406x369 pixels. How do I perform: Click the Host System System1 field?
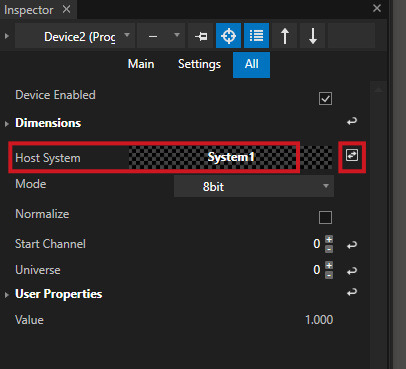click(x=230, y=157)
